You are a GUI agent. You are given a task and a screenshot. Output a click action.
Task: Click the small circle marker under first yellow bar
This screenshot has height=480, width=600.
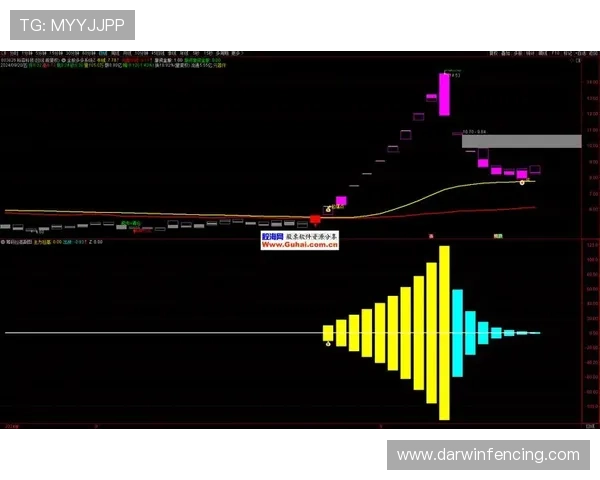click(x=327, y=343)
